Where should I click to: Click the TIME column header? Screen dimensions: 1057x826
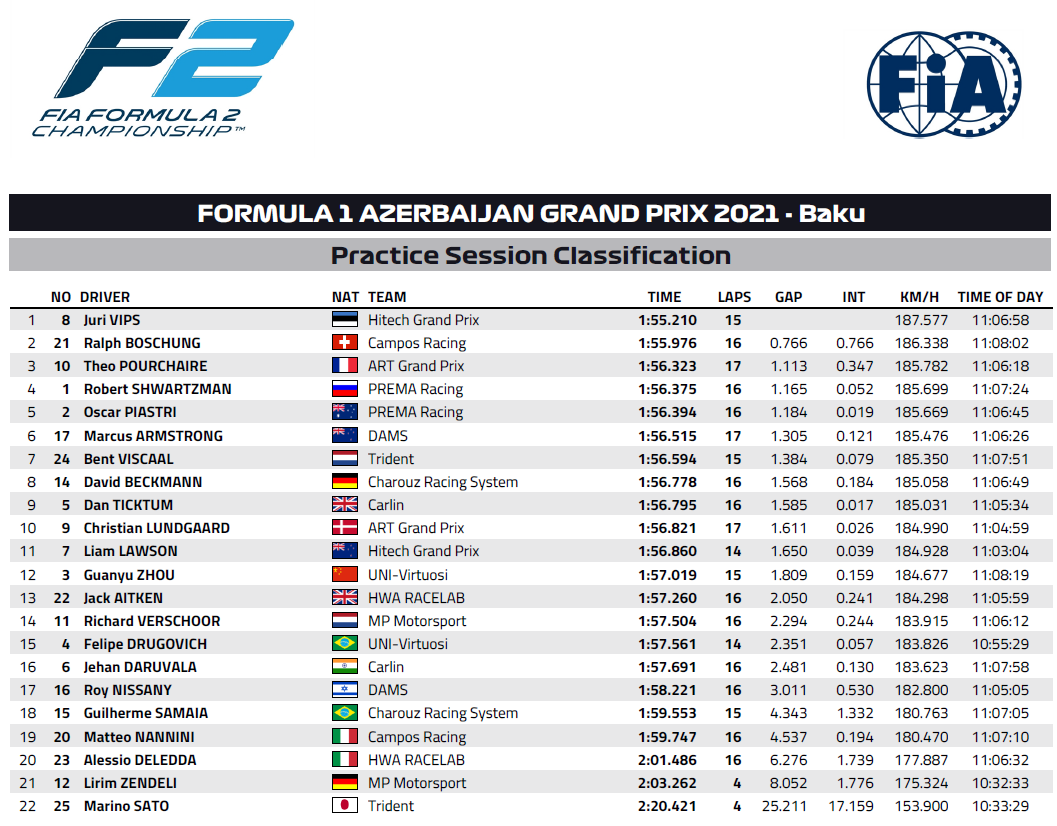point(664,297)
